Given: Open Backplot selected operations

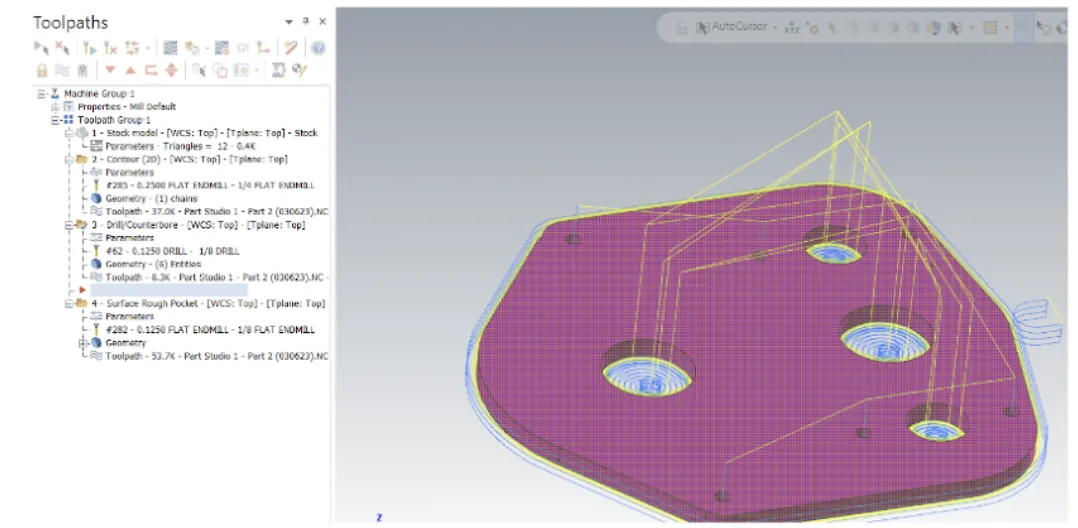Looking at the screenshot, I should point(171,47).
